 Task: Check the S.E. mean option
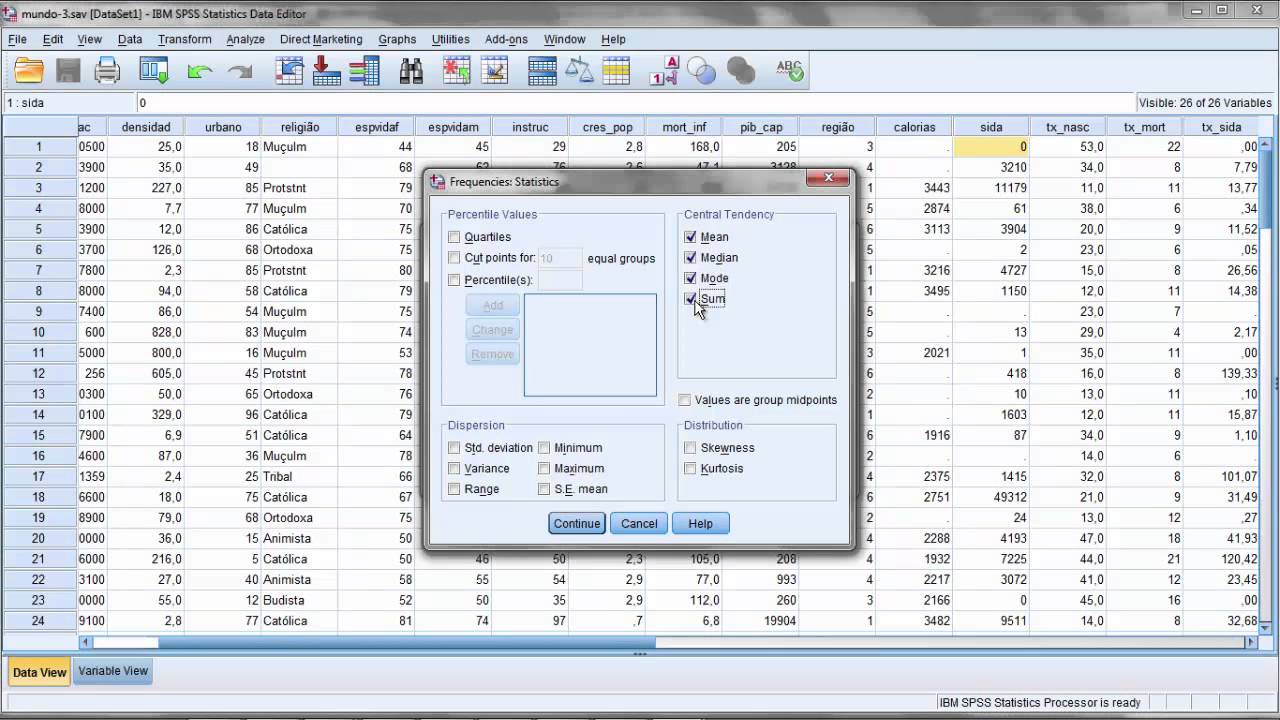point(544,489)
